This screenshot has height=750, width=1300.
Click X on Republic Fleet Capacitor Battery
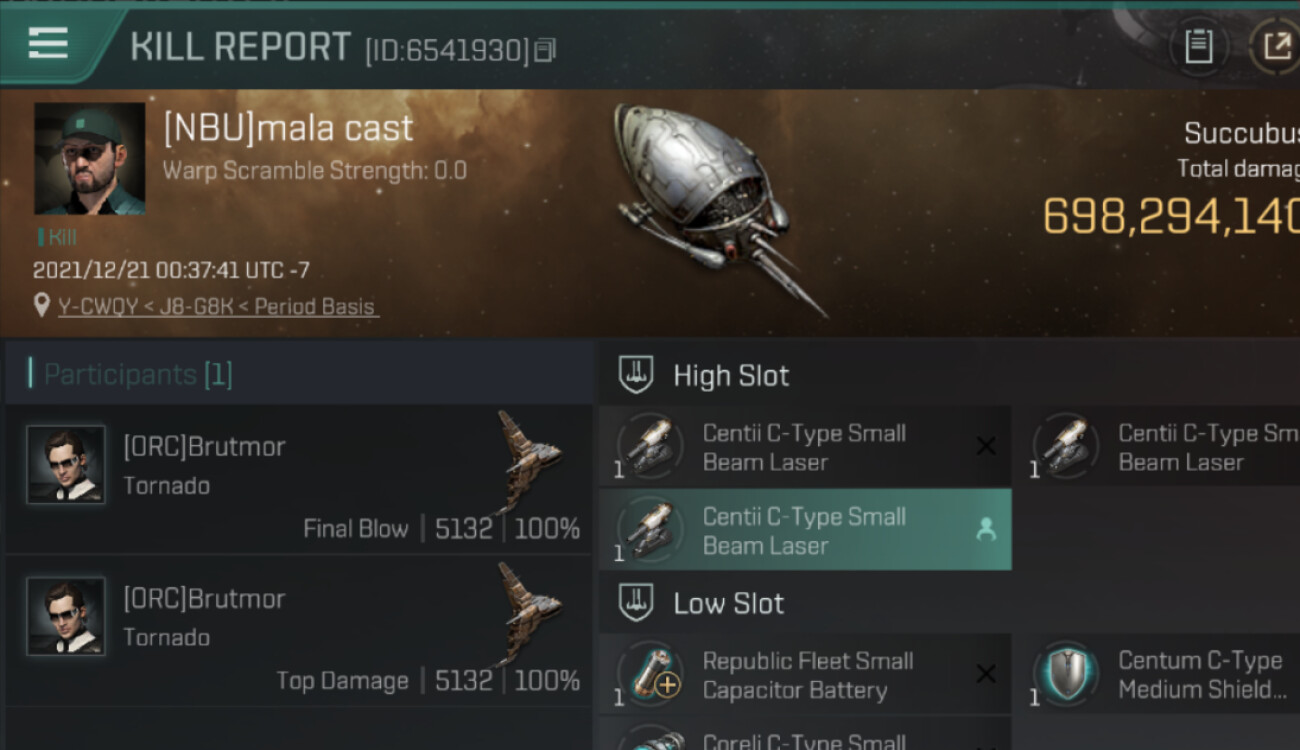985,674
